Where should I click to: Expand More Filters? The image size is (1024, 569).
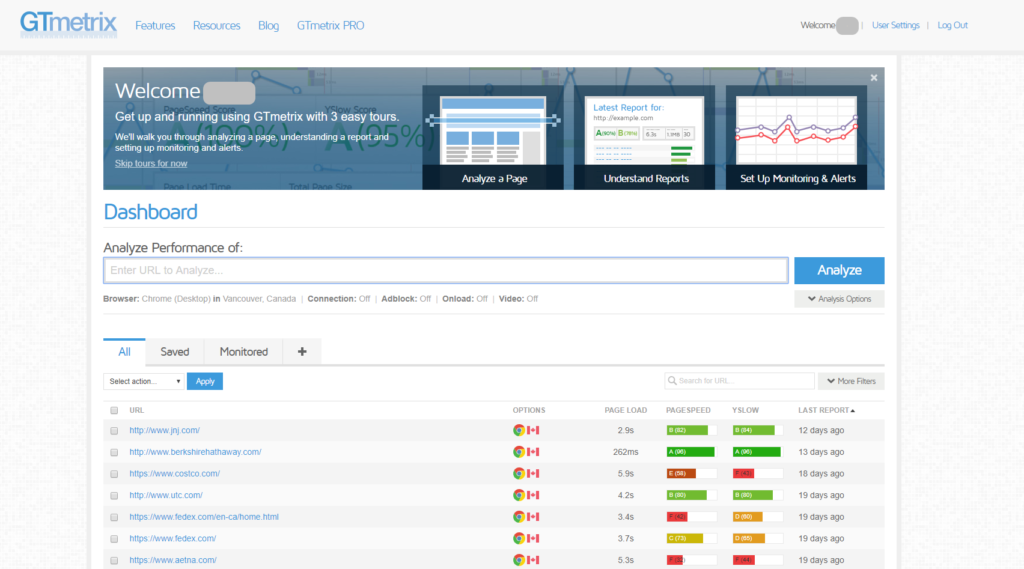tap(851, 381)
